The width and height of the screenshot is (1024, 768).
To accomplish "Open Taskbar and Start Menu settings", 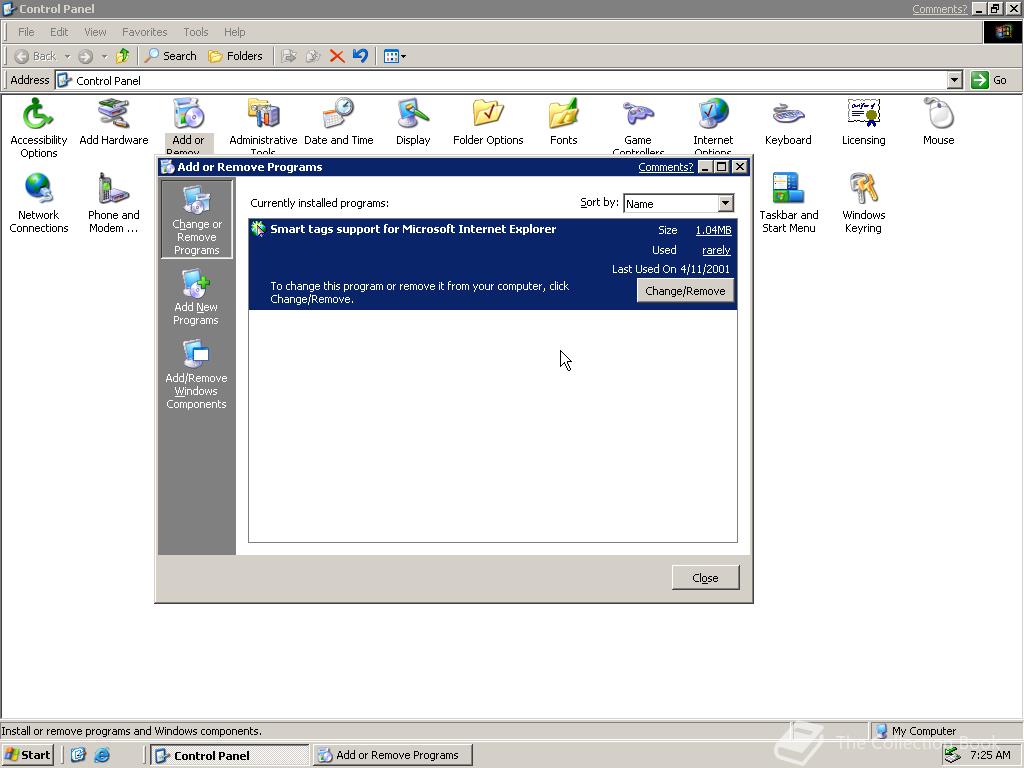I will pos(788,203).
